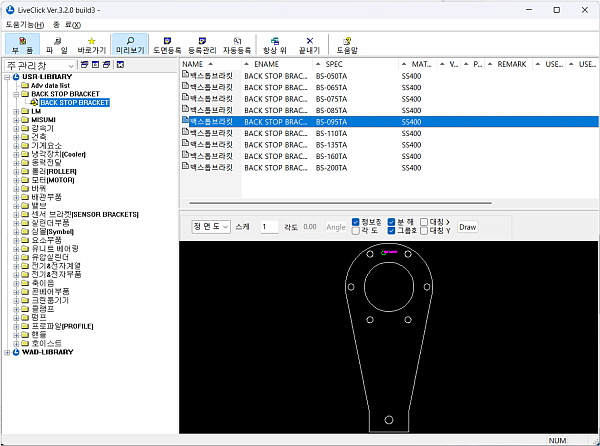The image size is (600, 446).
Task: Enable the 대칭 X checkbox
Action: pyautogui.click(x=424, y=222)
